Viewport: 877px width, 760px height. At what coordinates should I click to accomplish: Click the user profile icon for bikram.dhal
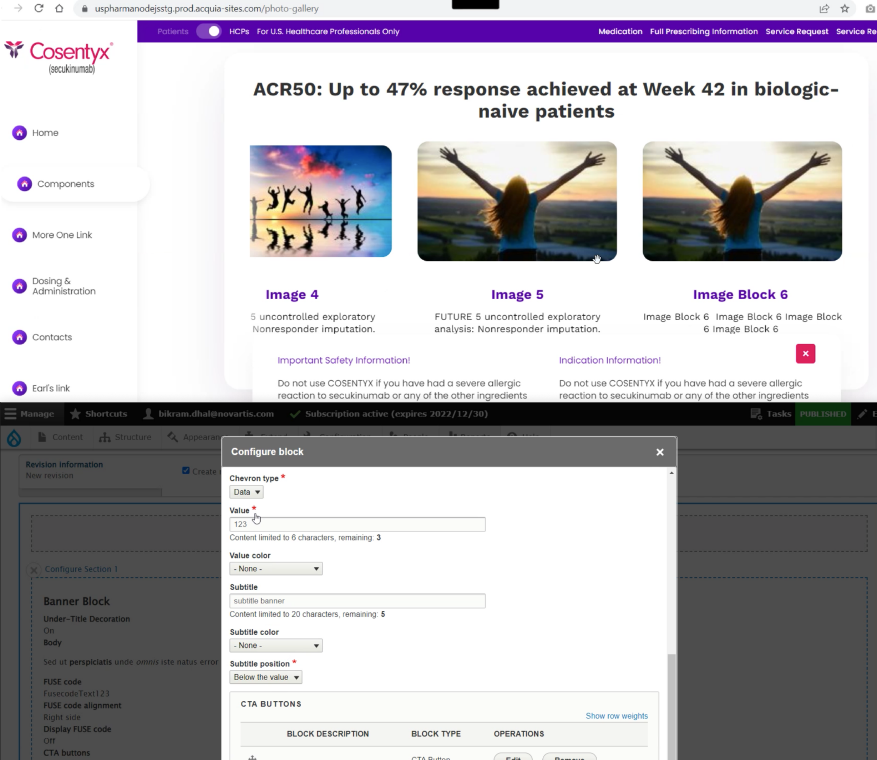coord(148,414)
